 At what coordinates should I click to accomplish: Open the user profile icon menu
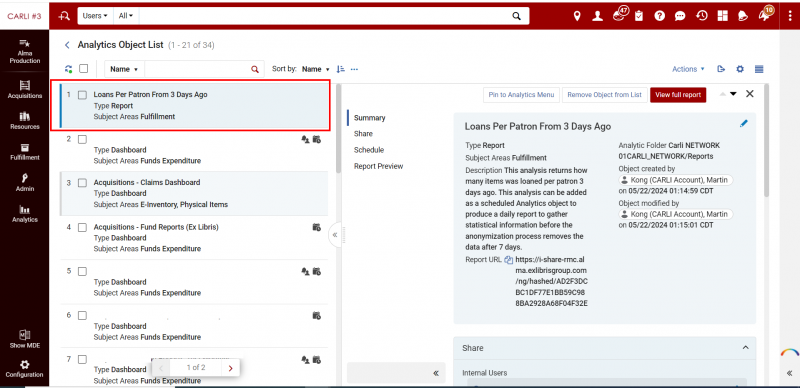[x=597, y=16]
